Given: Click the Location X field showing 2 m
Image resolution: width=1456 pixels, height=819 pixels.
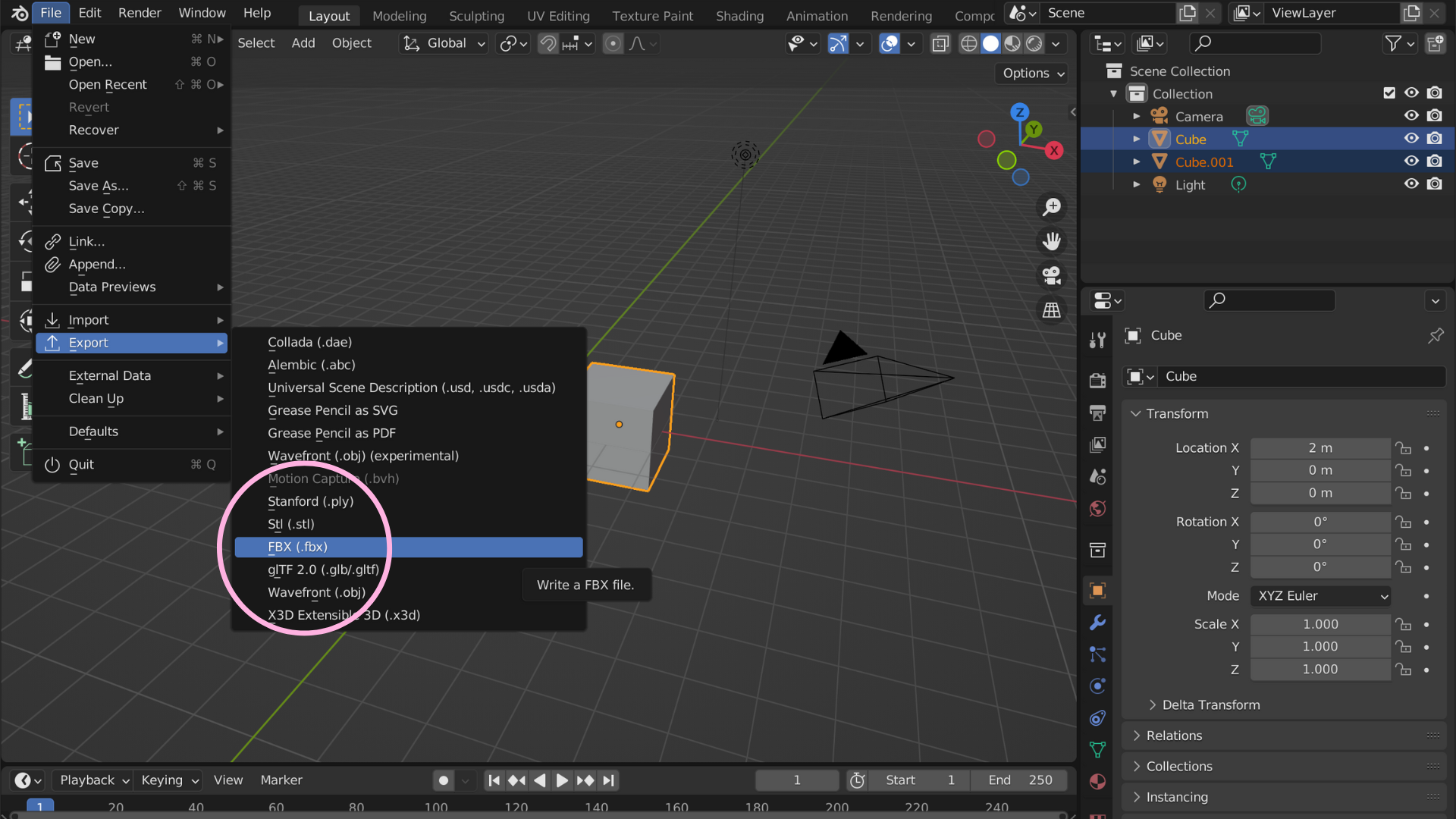Looking at the screenshot, I should [x=1319, y=447].
